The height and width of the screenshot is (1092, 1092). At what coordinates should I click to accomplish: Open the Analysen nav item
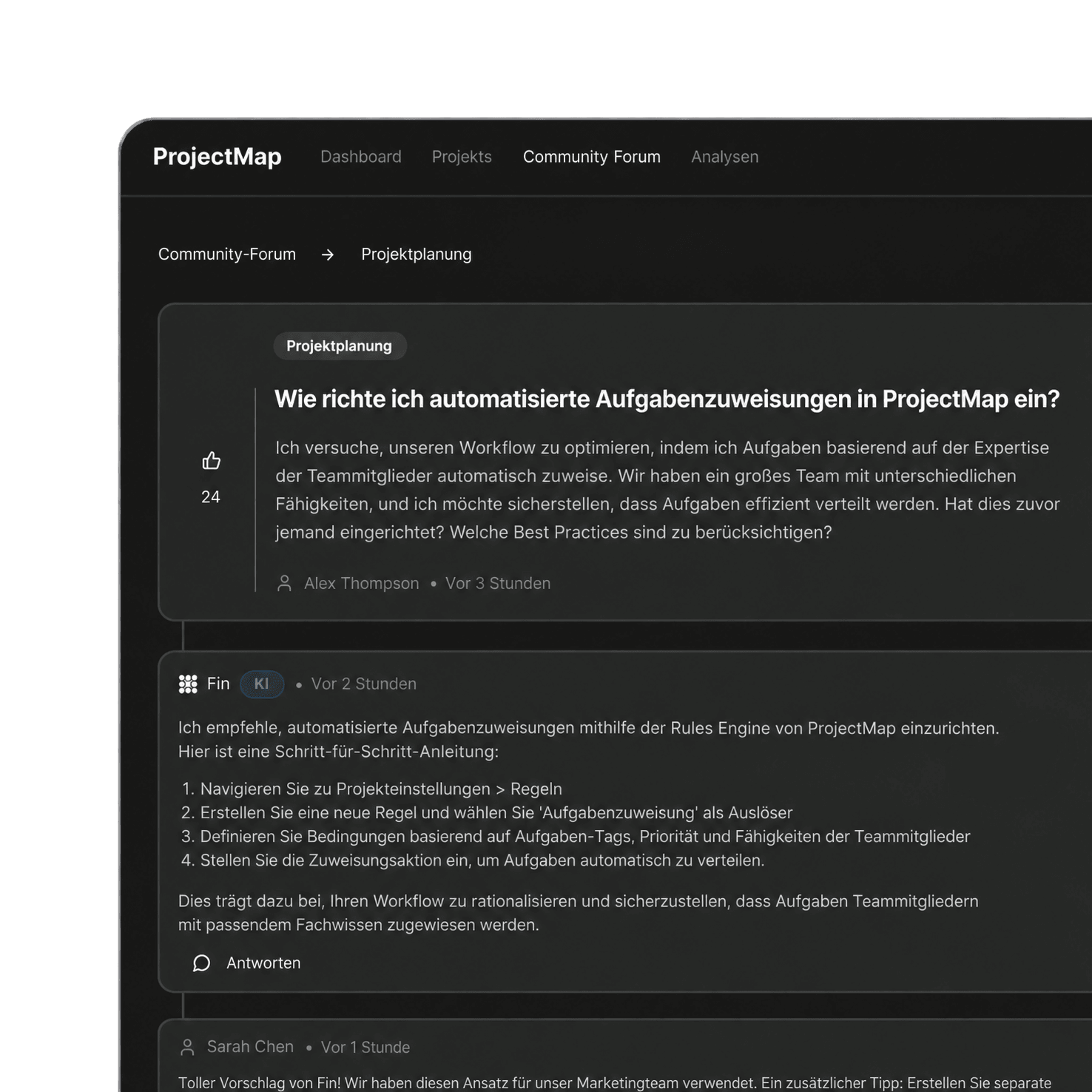(x=725, y=157)
